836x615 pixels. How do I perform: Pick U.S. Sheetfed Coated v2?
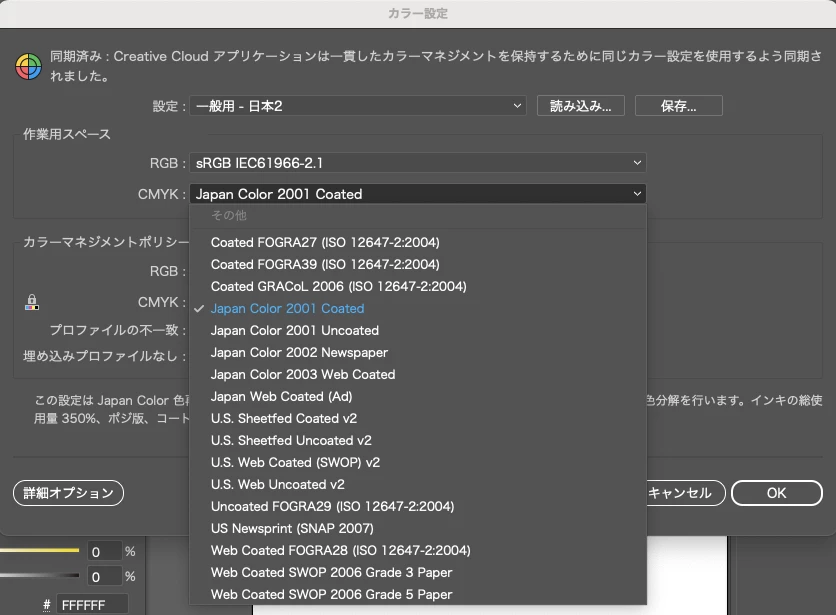418,418
